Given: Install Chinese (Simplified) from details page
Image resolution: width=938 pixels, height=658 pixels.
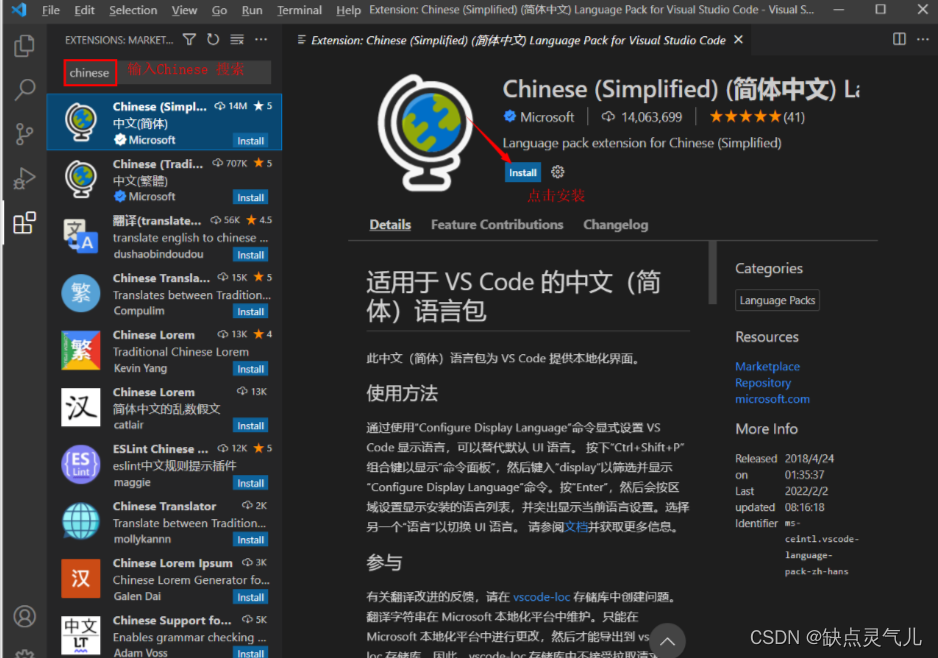Looking at the screenshot, I should tap(523, 172).
